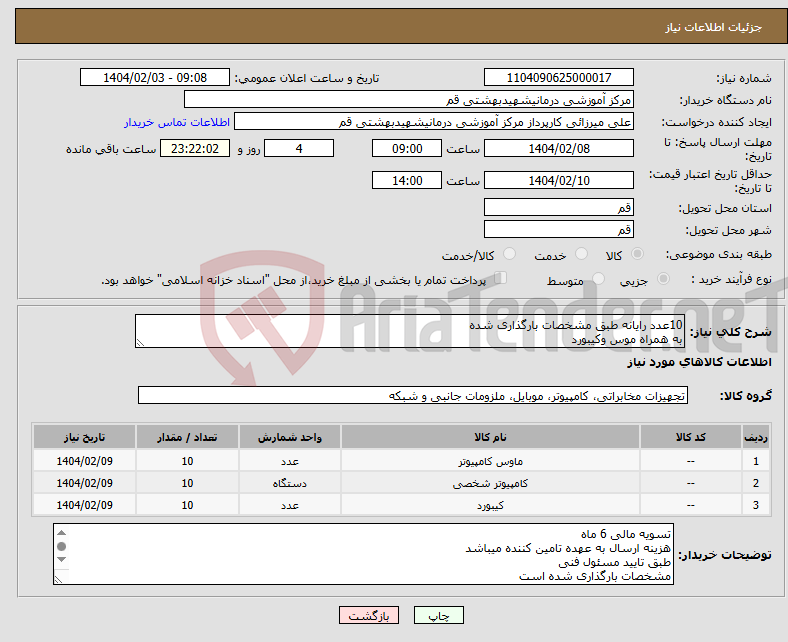The width and height of the screenshot is (788, 642).
Task: Click the تاریخ نیاز column header
Action: click(x=84, y=437)
